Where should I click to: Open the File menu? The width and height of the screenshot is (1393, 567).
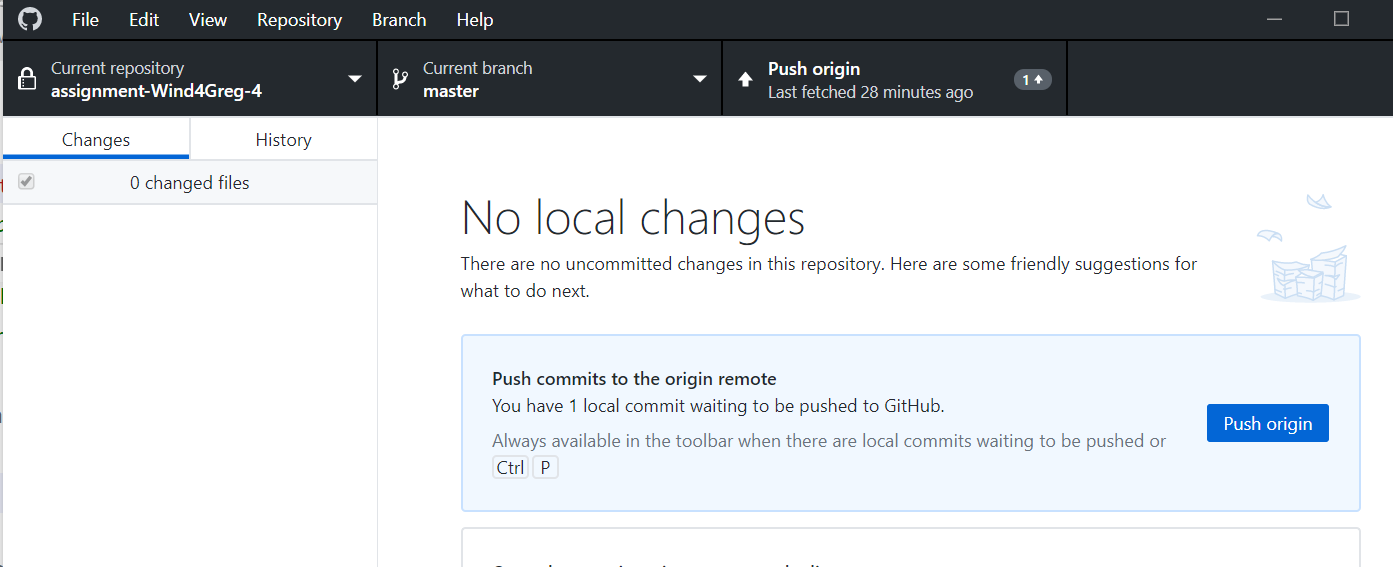pos(85,20)
